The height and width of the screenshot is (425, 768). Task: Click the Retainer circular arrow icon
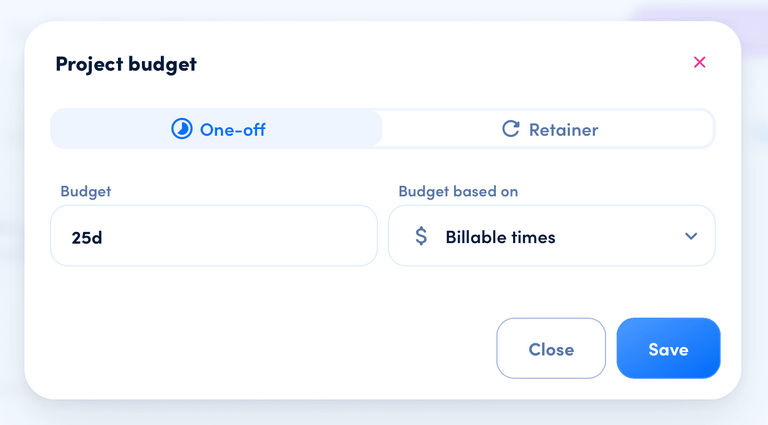point(511,129)
